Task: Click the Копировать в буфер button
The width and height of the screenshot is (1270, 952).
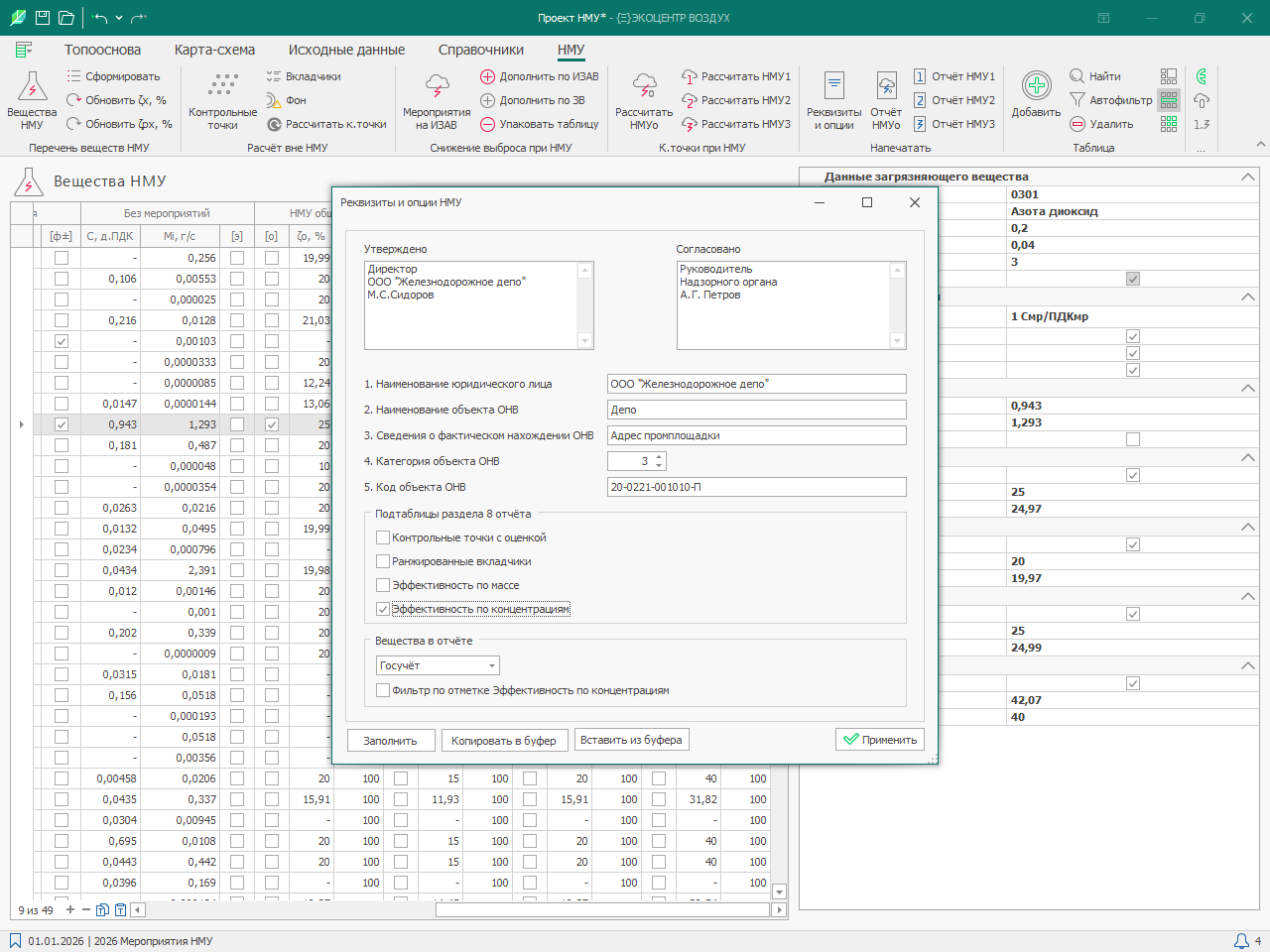Action: click(x=504, y=741)
